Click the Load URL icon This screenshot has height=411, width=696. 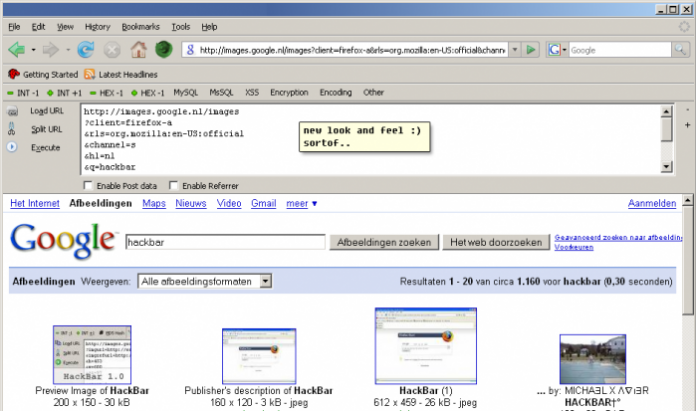(13, 111)
